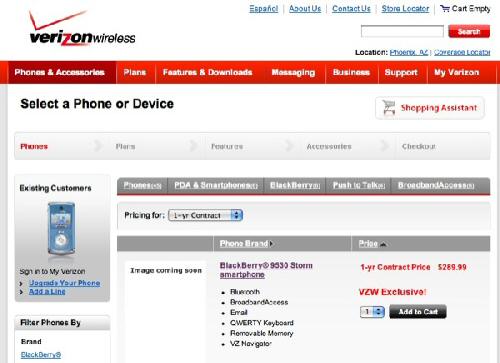
Task: Select the Phones progress step
Action: (34, 146)
